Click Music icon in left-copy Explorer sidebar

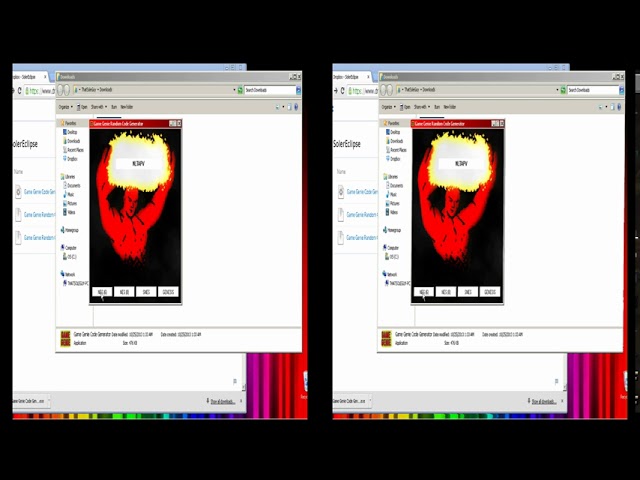pyautogui.click(x=64, y=194)
